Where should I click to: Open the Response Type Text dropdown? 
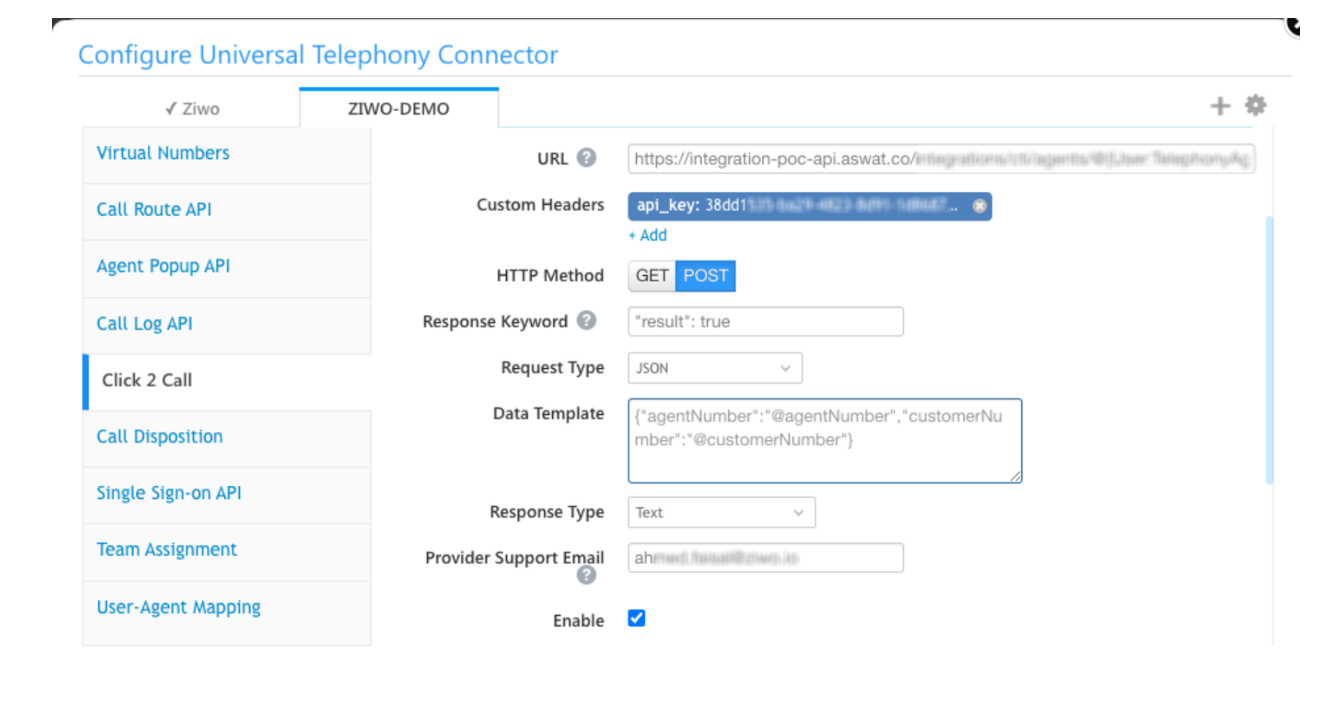click(x=722, y=512)
